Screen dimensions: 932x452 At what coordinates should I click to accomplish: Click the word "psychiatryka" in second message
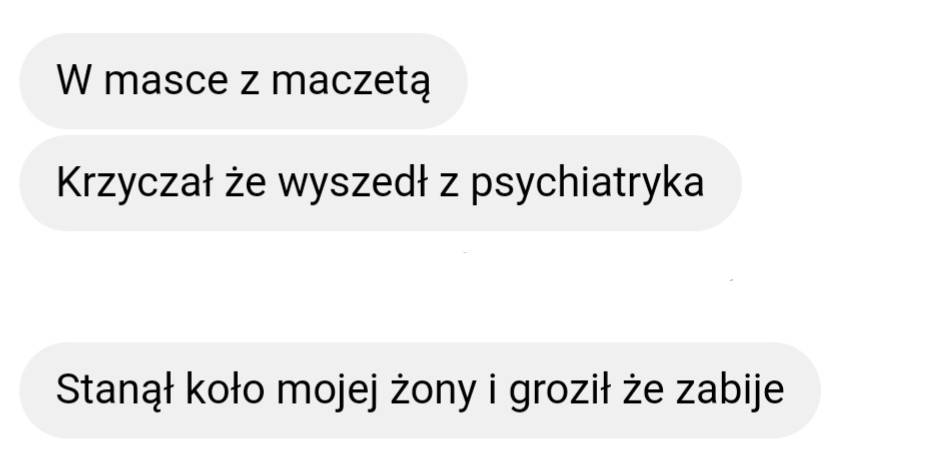click(588, 184)
